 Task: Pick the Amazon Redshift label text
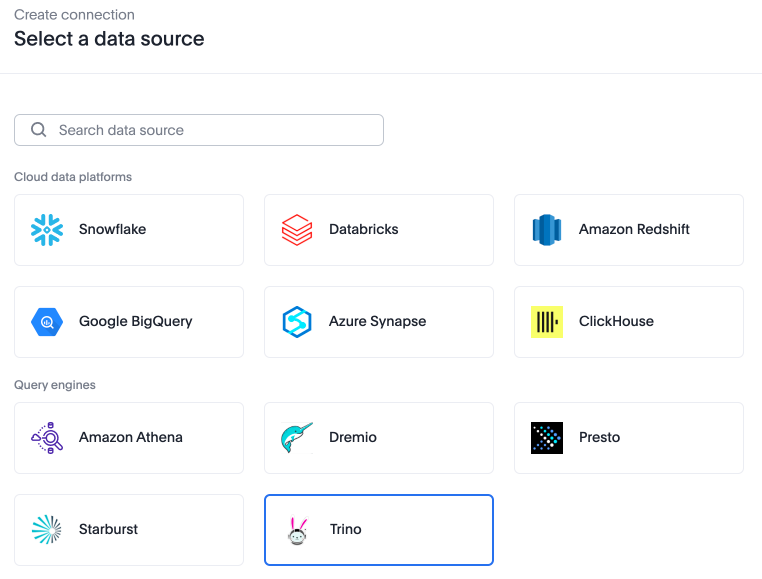(634, 229)
